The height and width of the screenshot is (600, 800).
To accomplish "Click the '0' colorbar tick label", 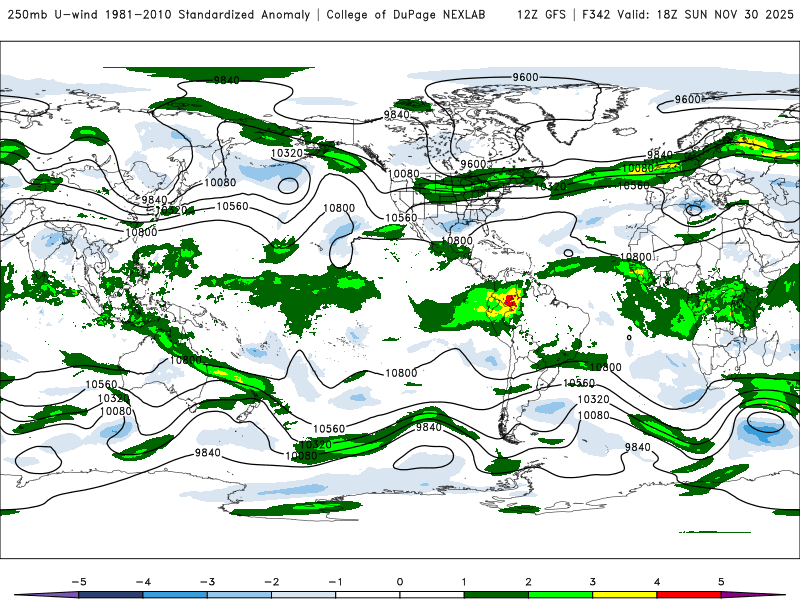I will coord(400,582).
